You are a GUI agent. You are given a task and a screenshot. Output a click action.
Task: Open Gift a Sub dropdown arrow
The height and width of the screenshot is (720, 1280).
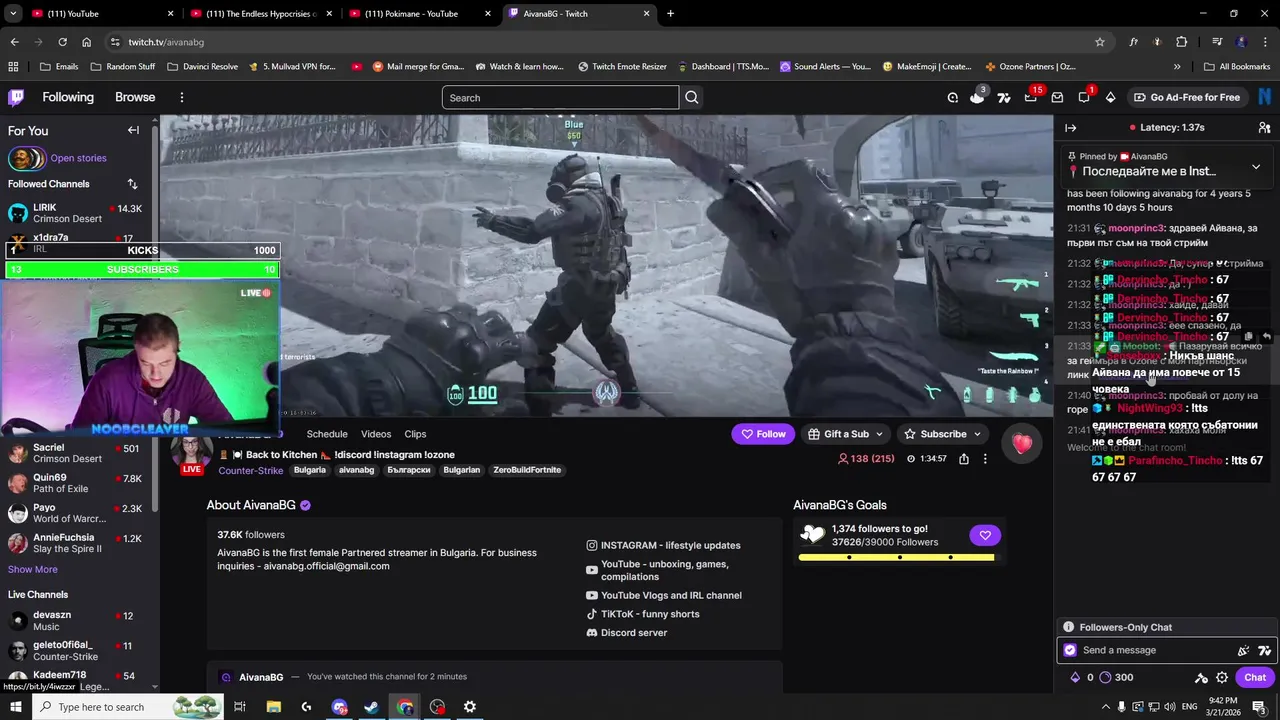coord(879,434)
